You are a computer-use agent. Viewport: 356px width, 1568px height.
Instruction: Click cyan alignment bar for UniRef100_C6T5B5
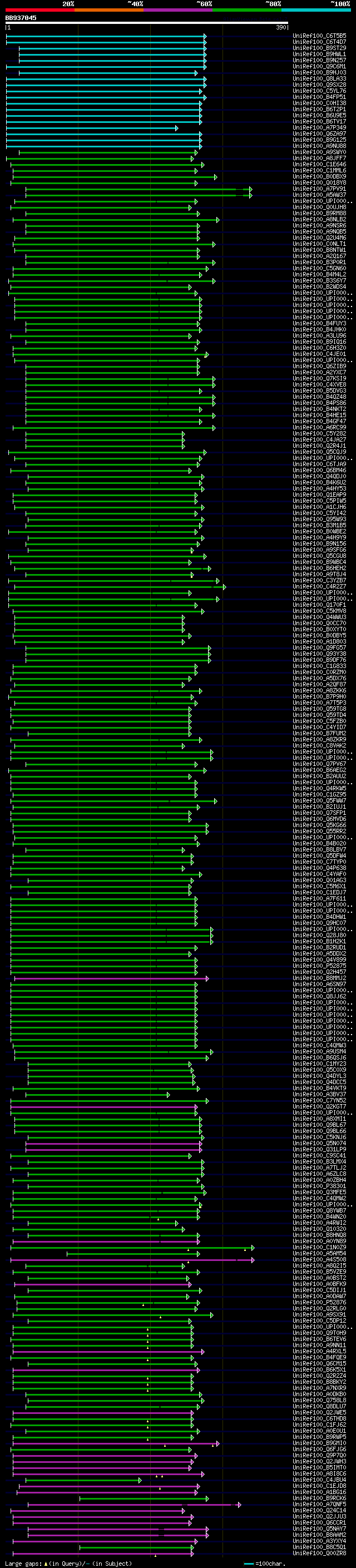coord(106,37)
